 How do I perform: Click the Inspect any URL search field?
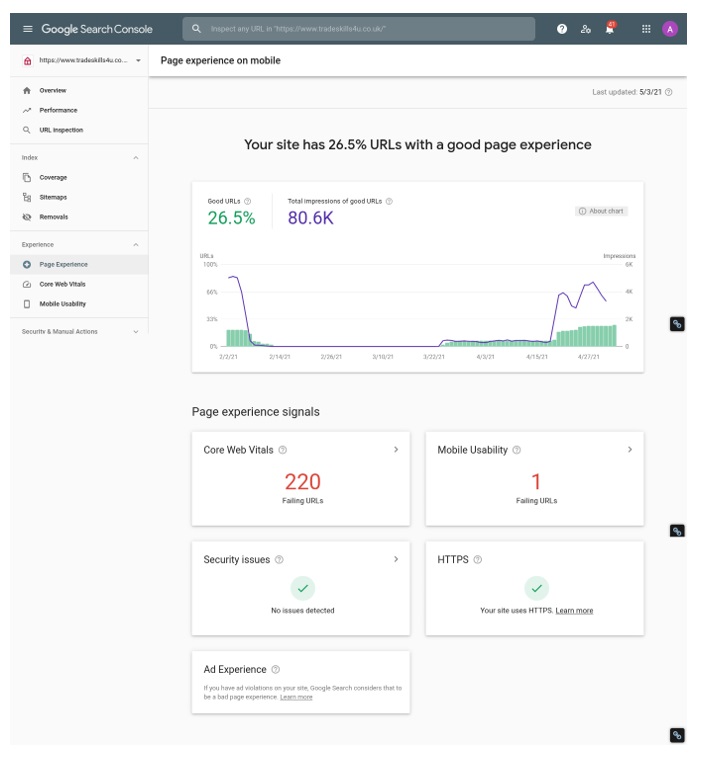(x=359, y=29)
